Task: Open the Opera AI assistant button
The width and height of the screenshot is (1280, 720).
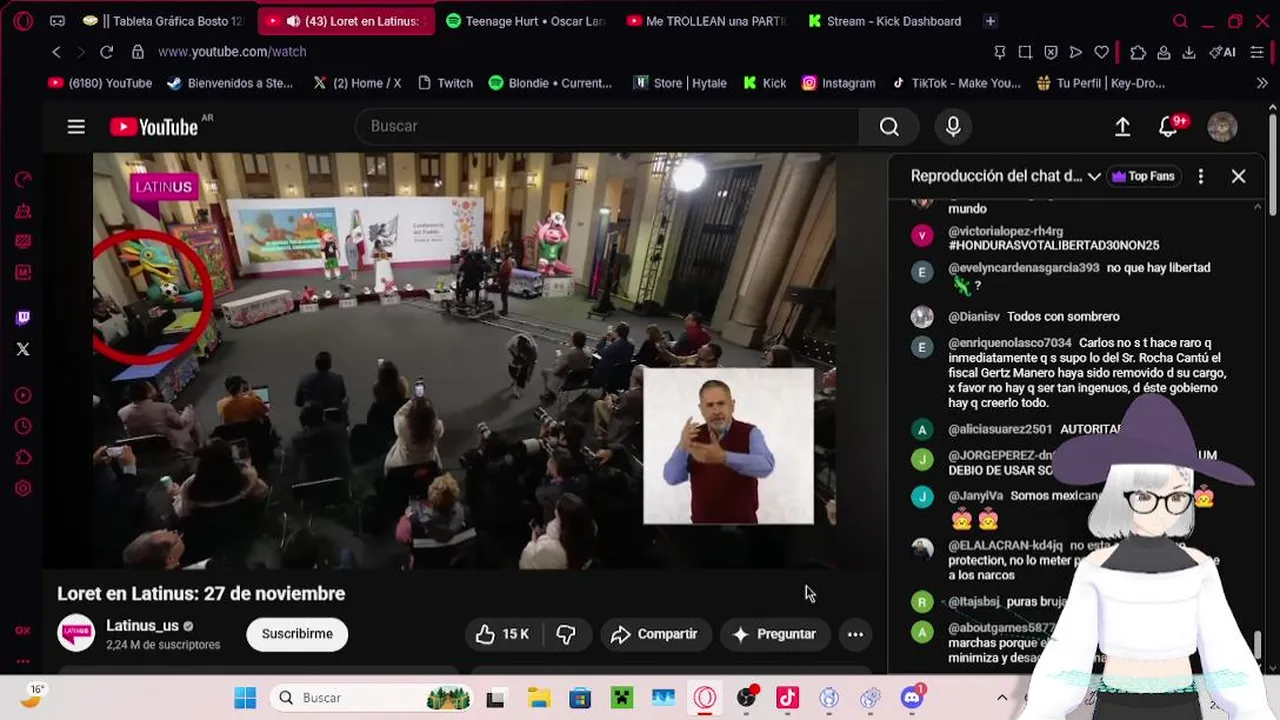Action: tap(1222, 52)
